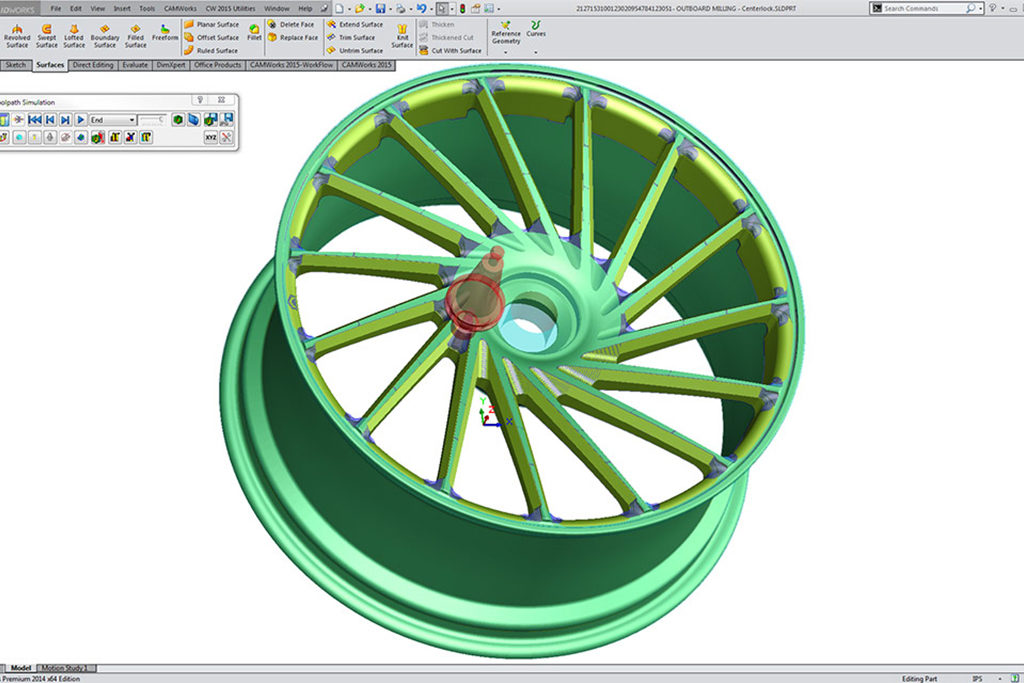The height and width of the screenshot is (683, 1024).
Task: Expand the Select tool dropdown arrow
Action: (x=452, y=9)
